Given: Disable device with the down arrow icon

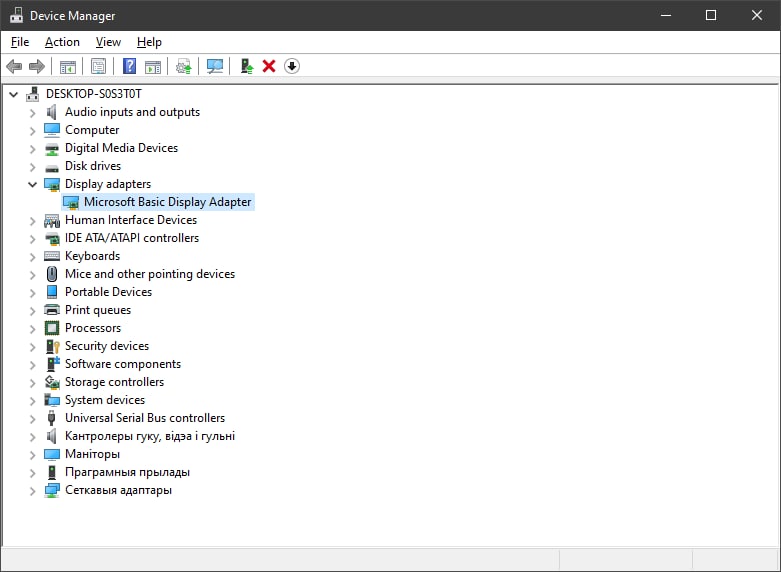Looking at the screenshot, I should coord(292,66).
